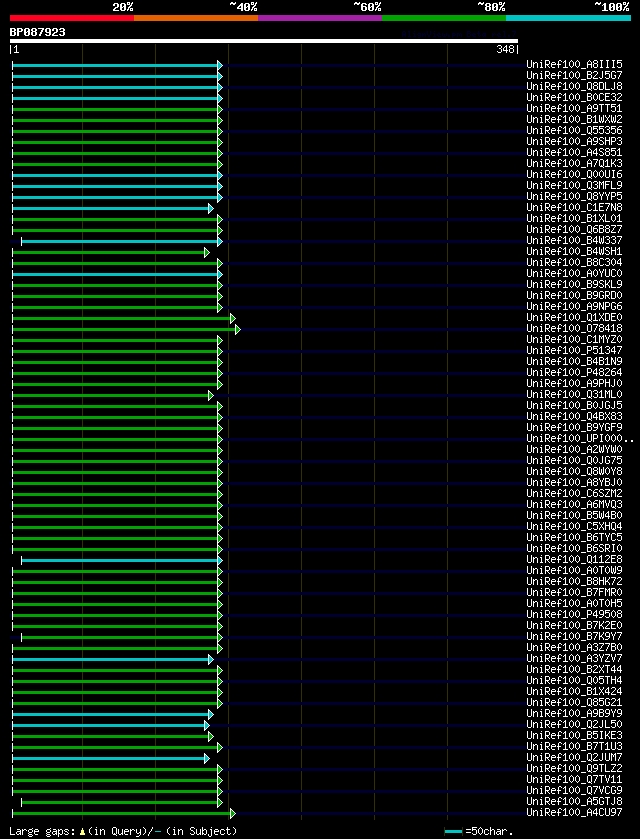Pick the UniRef100_B4WSH1 hit label
The width and height of the screenshot is (640, 839).
574,251
